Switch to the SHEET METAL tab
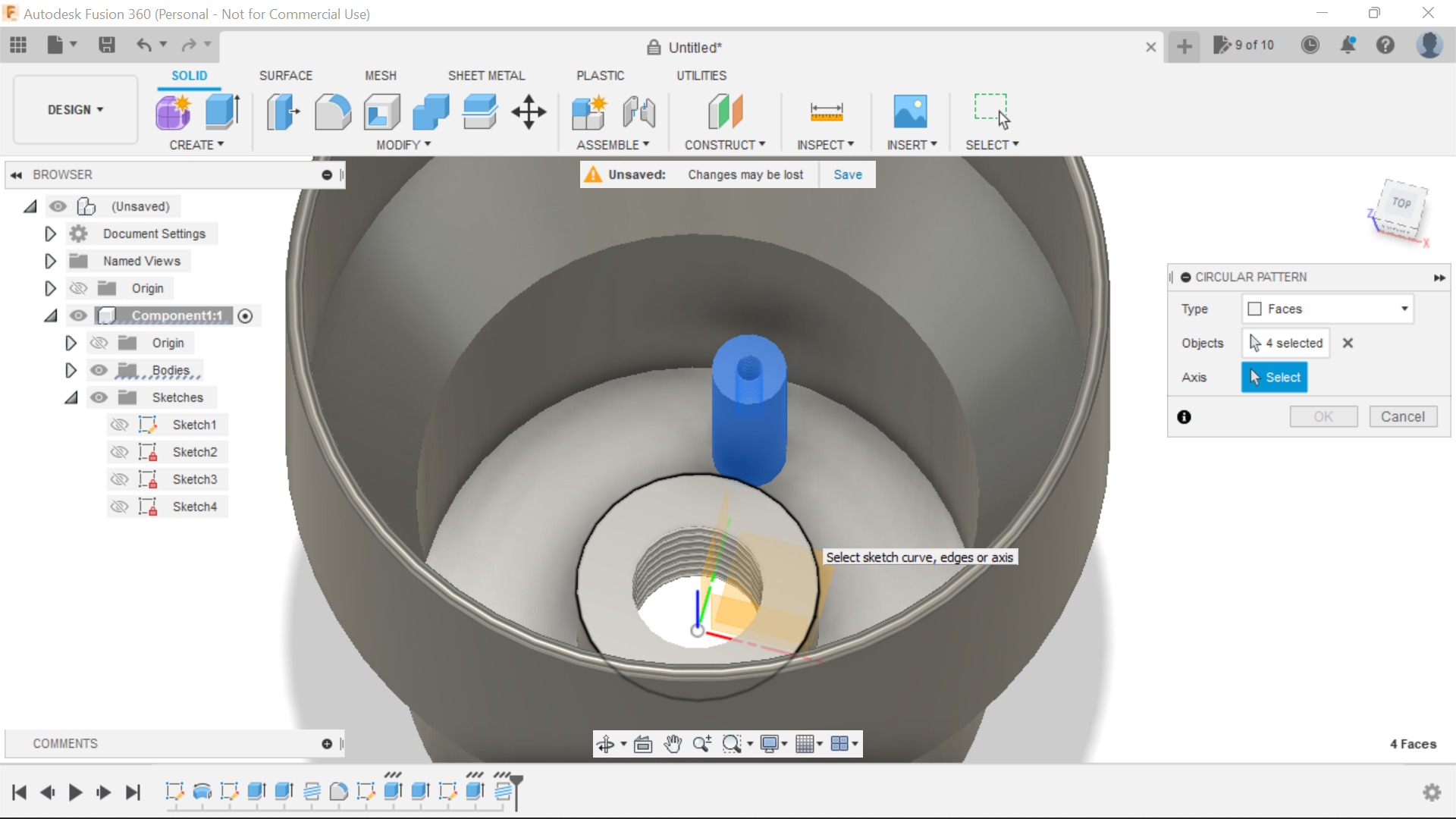Image resolution: width=1456 pixels, height=819 pixels. click(486, 76)
